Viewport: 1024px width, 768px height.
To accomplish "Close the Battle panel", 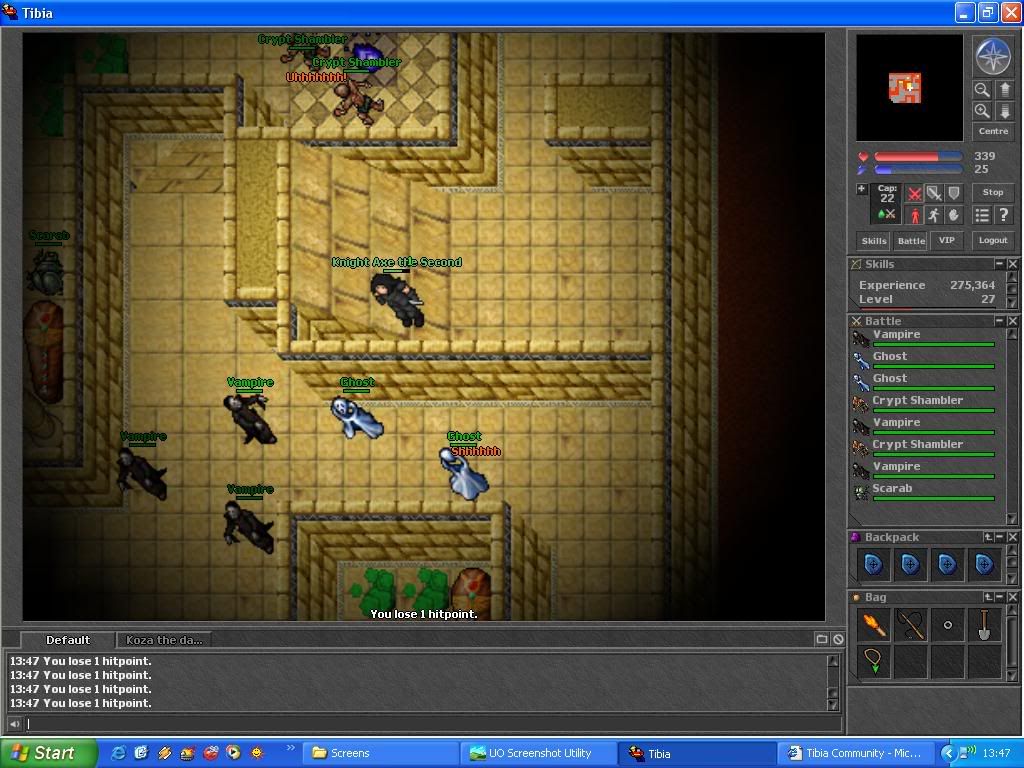I will tap(1012, 321).
